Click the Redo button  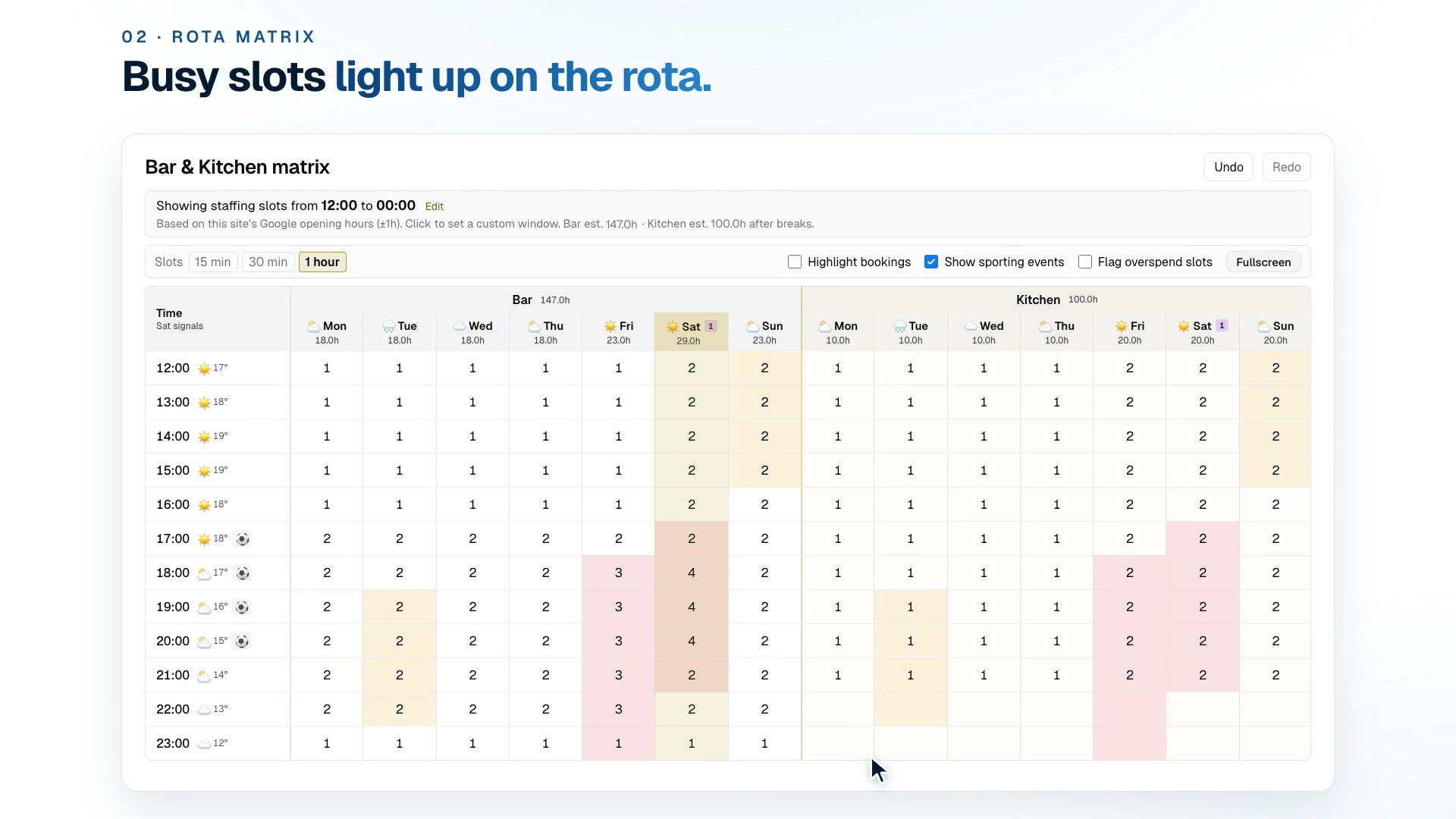(1286, 167)
